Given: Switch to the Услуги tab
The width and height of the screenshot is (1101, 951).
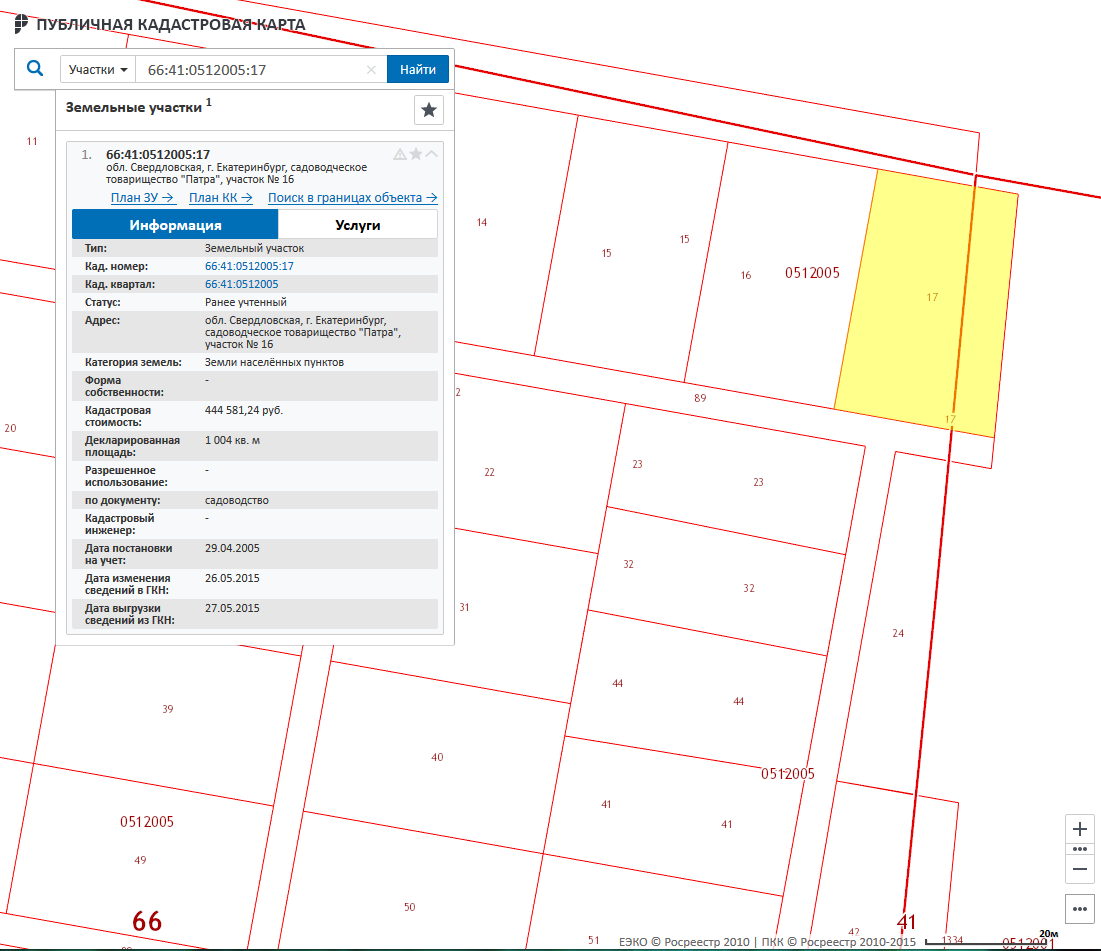Looking at the screenshot, I should coord(357,225).
